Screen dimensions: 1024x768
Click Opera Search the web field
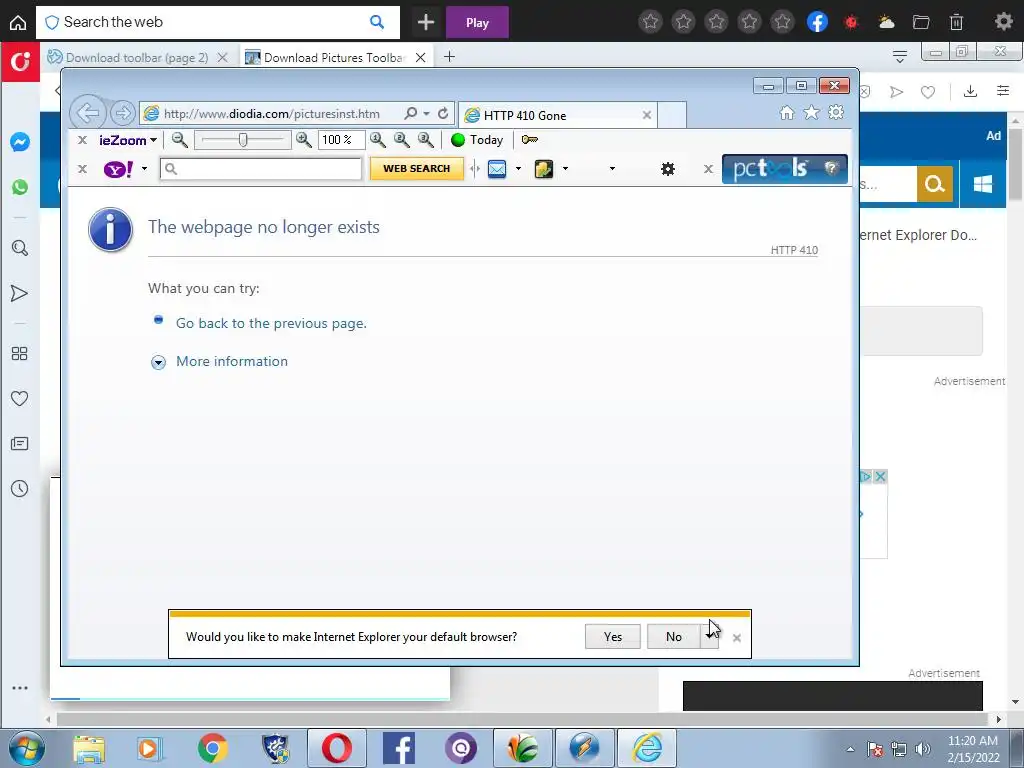(x=217, y=22)
